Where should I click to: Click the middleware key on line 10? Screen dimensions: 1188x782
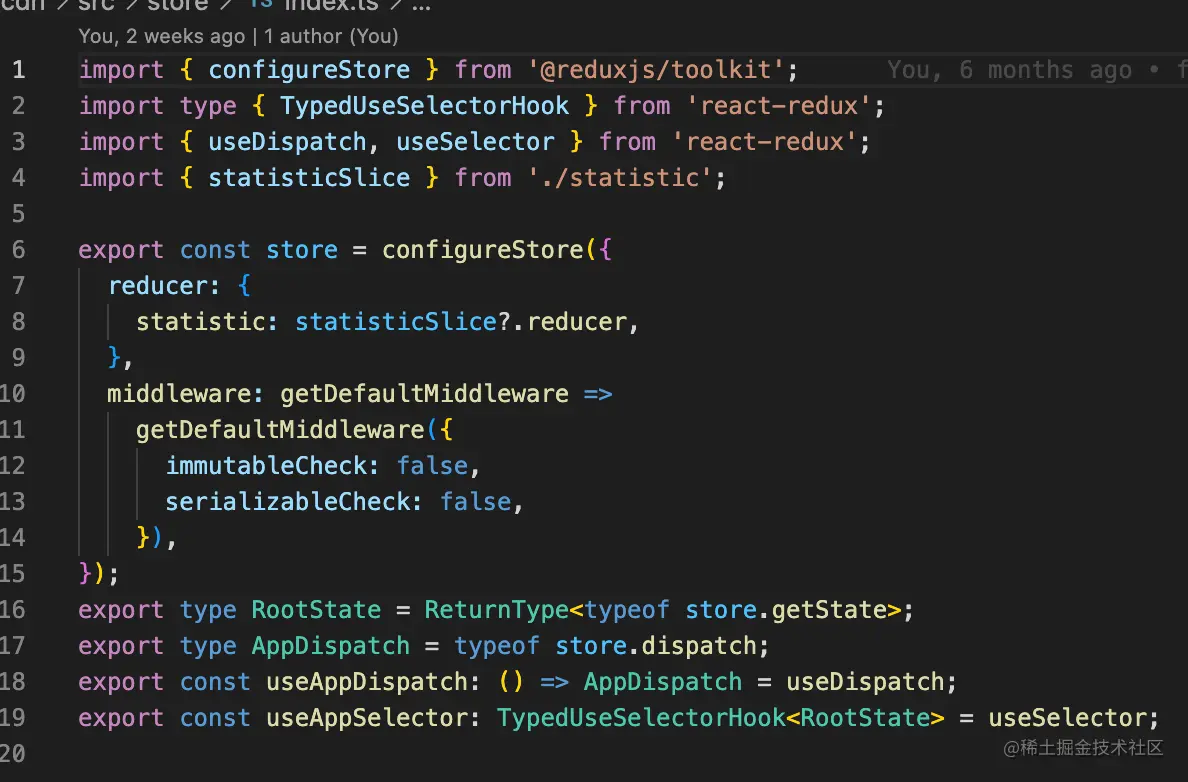[x=178, y=393]
